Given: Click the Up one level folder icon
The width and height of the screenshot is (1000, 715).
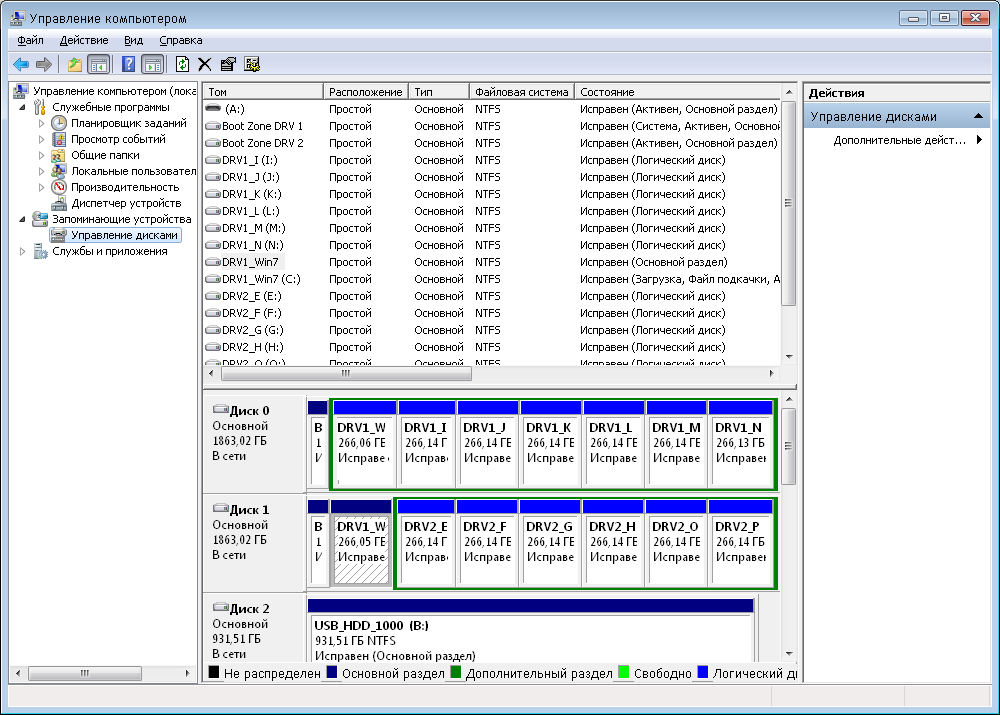Looking at the screenshot, I should (74, 64).
